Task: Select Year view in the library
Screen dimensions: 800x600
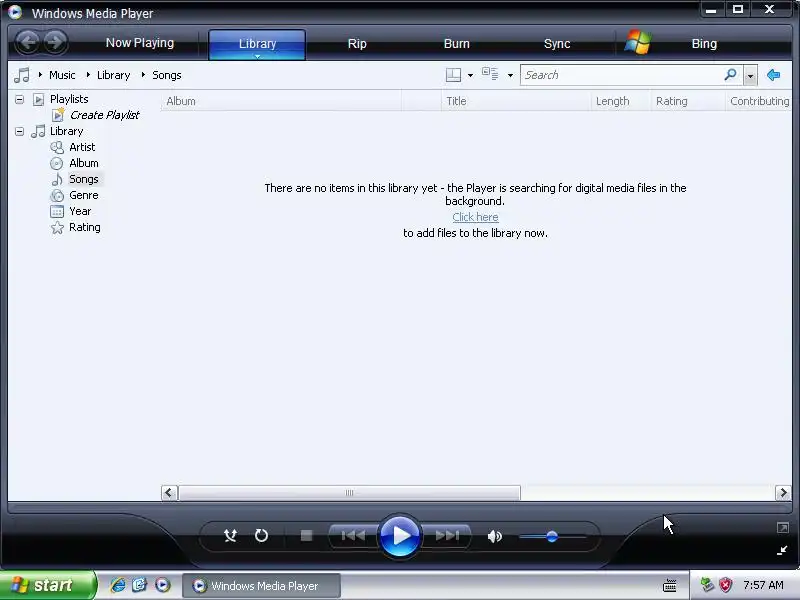Action: coord(80,211)
